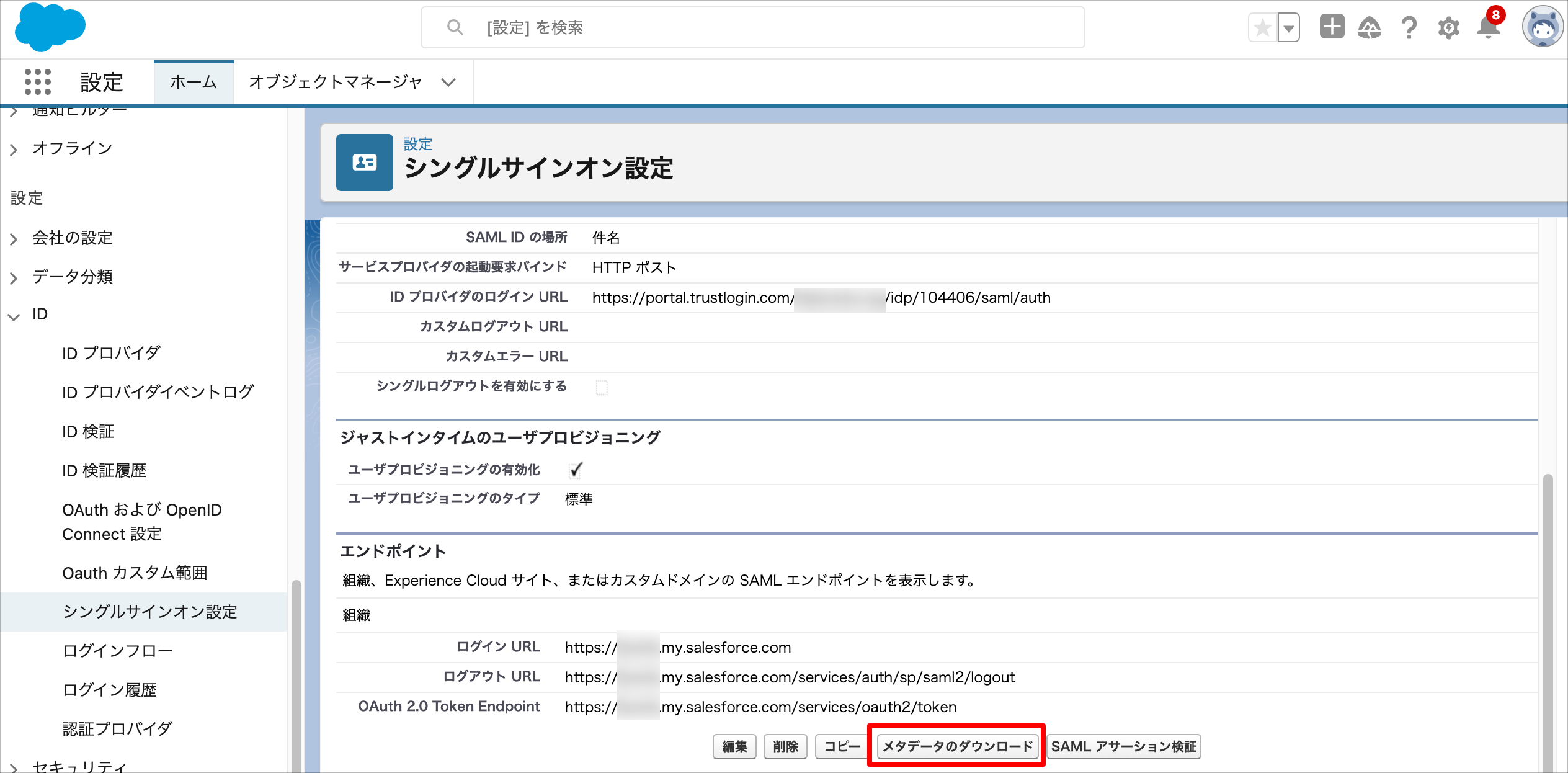Open the user profile avatar
The image size is (1568, 773).
1543,27
